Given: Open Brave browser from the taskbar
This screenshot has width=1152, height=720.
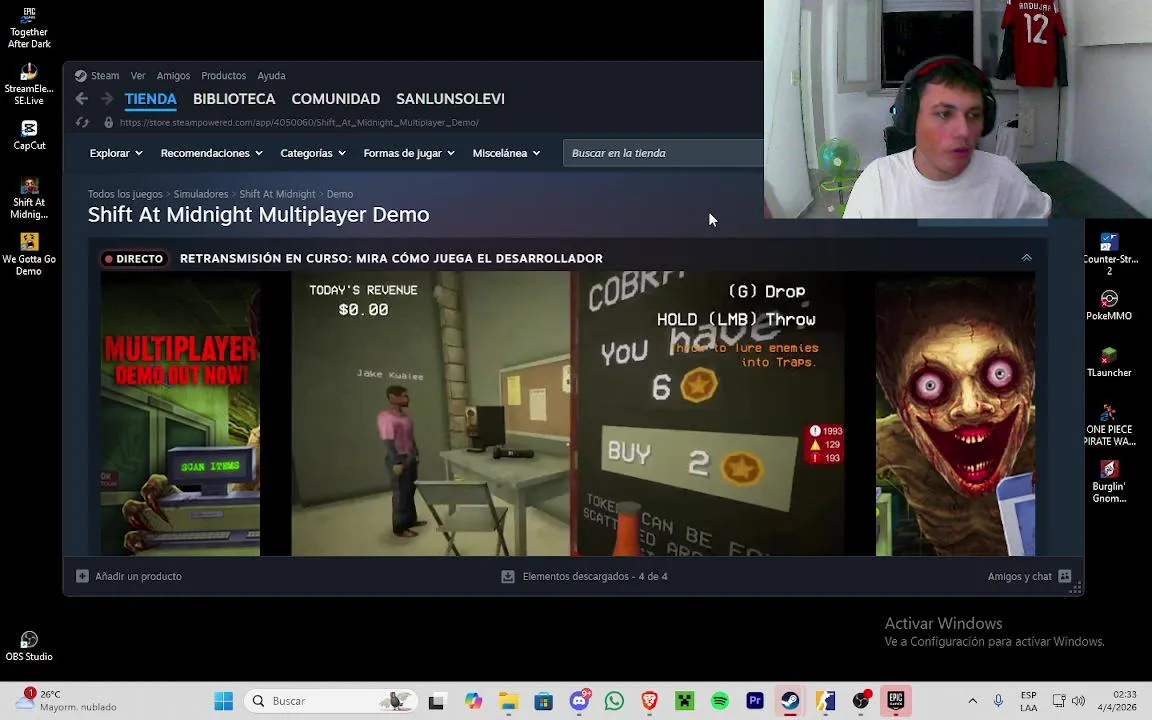Looking at the screenshot, I should click(649, 701).
